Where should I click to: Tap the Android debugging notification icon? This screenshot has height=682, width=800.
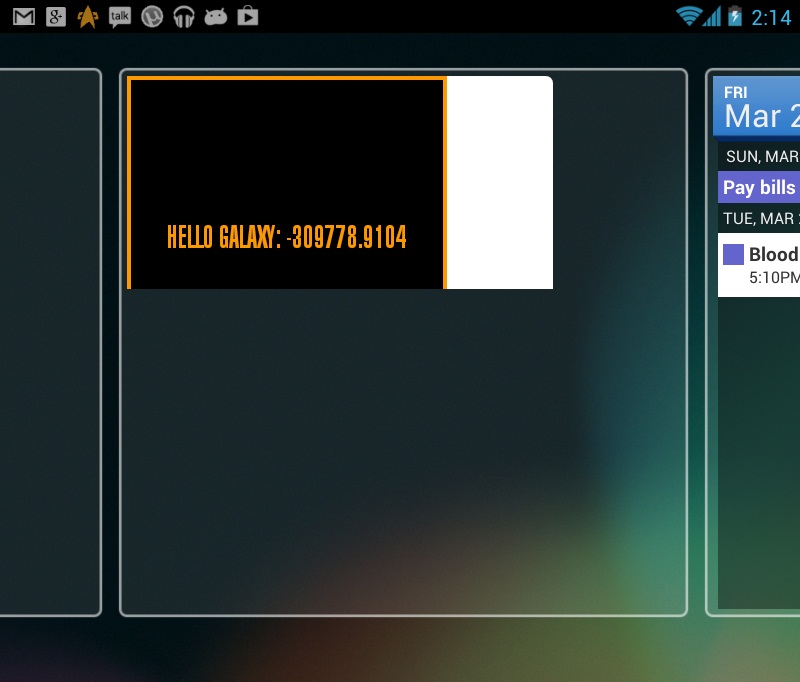[x=216, y=17]
